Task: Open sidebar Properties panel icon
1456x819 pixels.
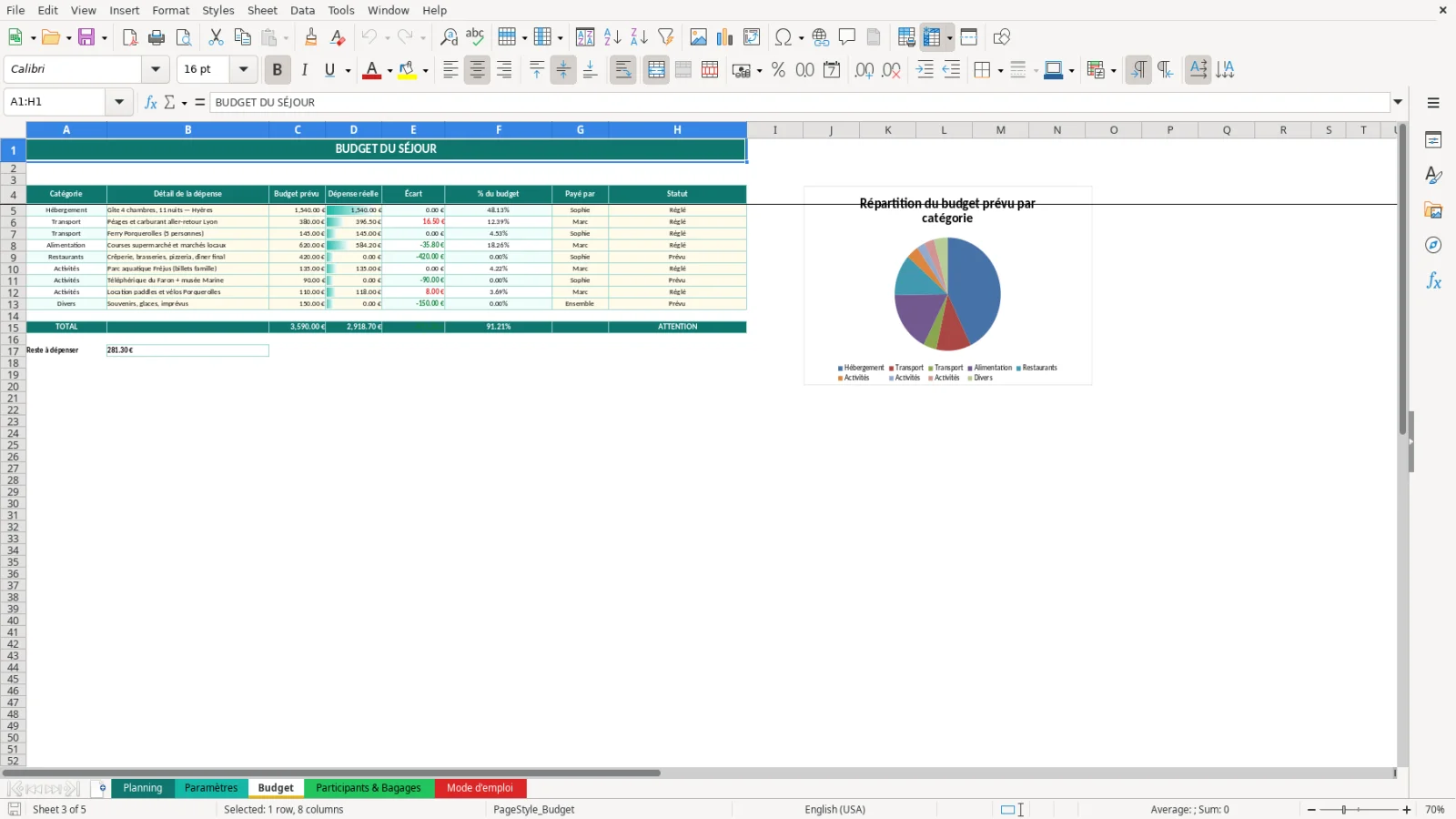Action: [1433, 140]
